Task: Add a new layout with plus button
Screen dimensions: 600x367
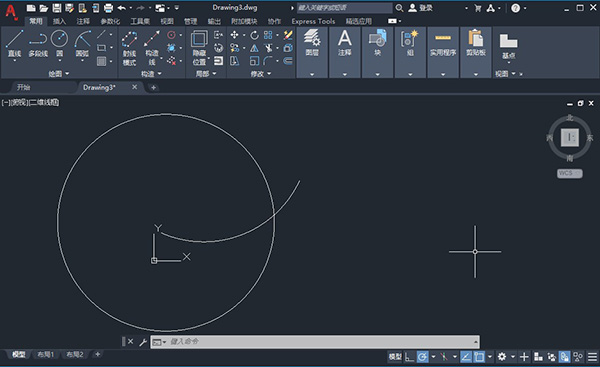Action: coord(98,354)
